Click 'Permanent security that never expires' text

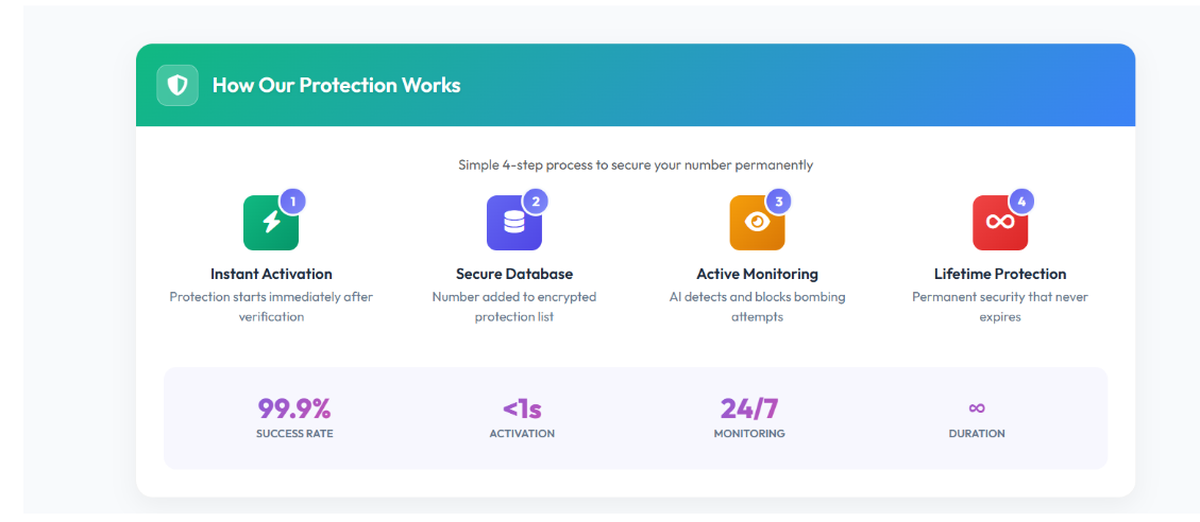click(x=1000, y=307)
